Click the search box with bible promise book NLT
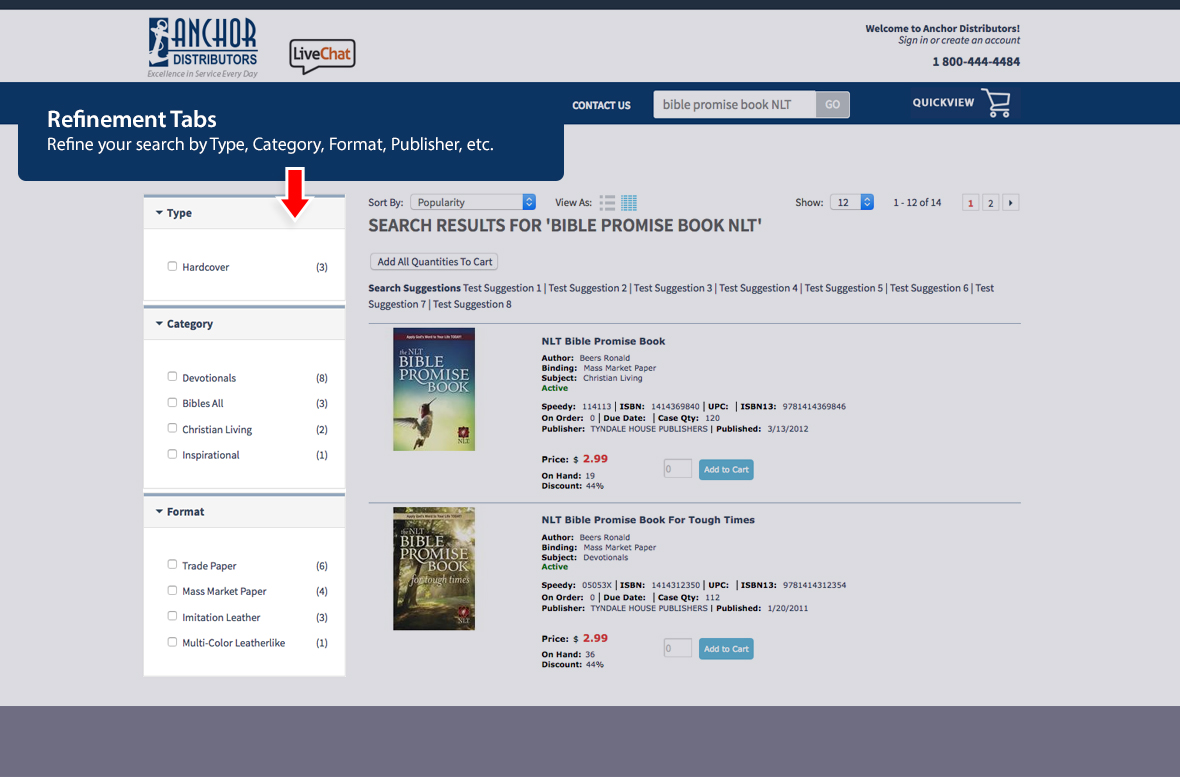This screenshot has height=777, width=1180. click(734, 105)
